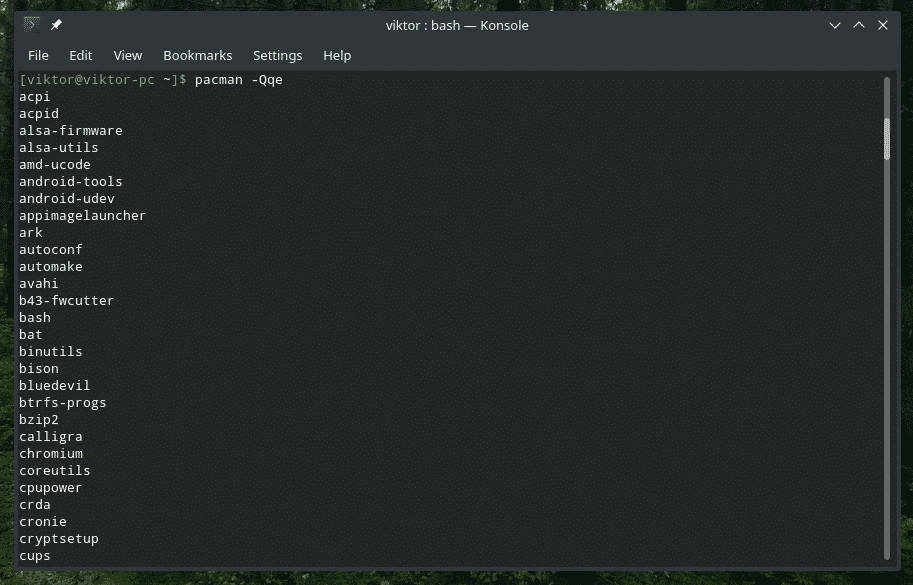The image size is (913, 585).
Task: Click the 'bzip2' line
Action: coord(38,420)
